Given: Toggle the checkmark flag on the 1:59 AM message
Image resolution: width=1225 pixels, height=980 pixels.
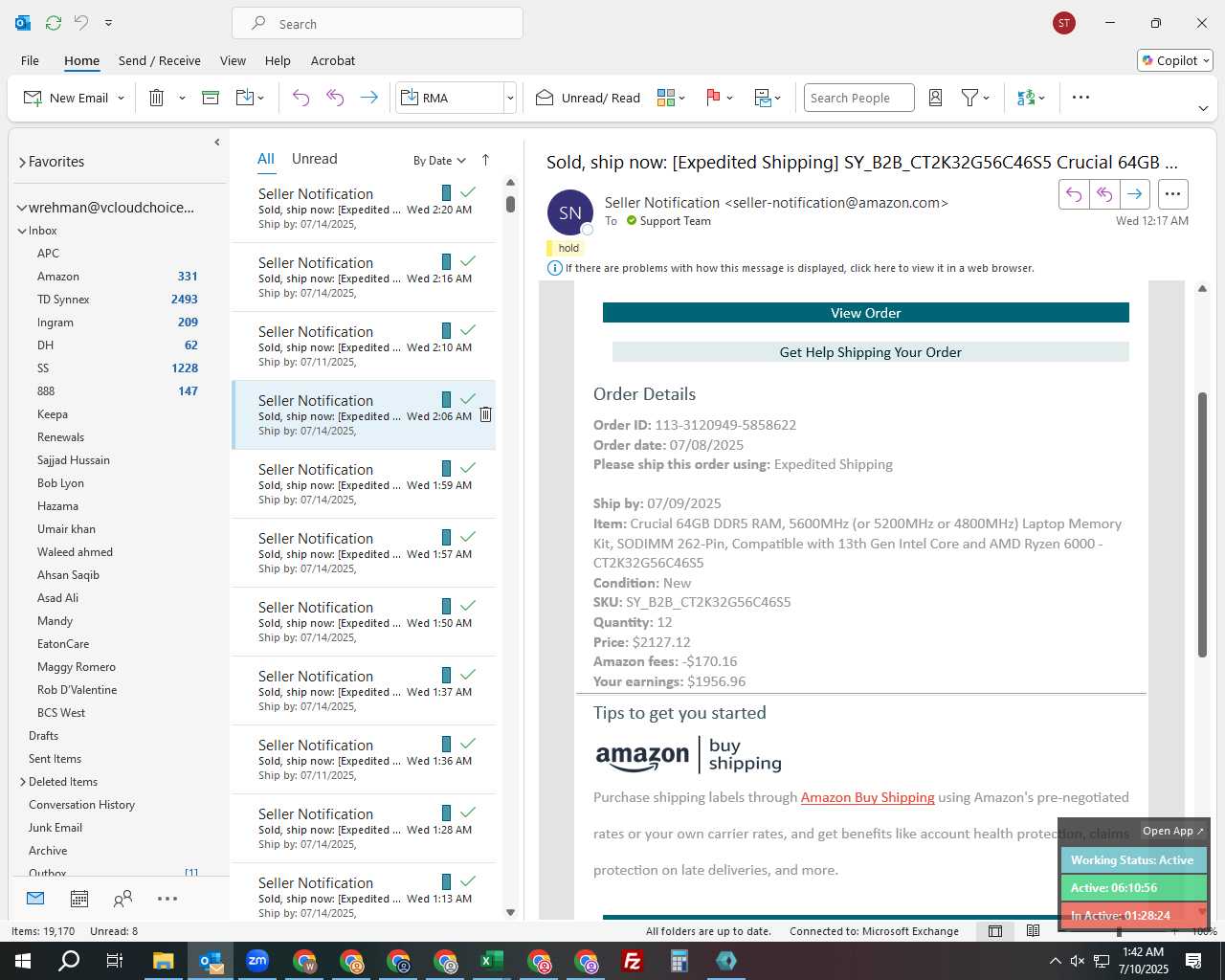Looking at the screenshot, I should coord(468,468).
